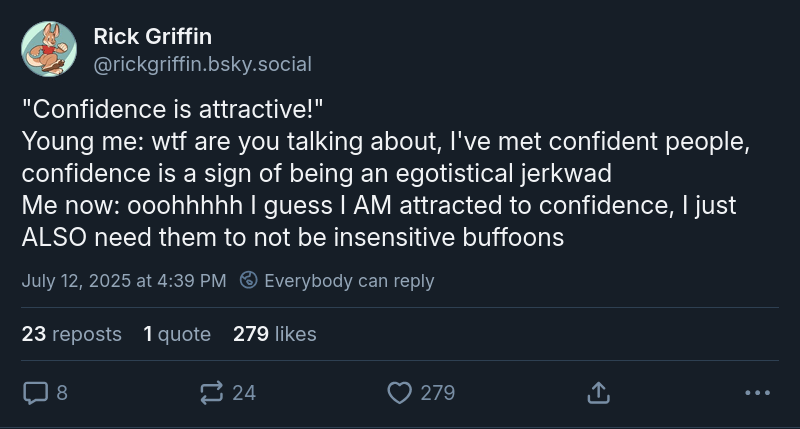Open Rick Griffin display name profile
This screenshot has height=429, width=800.
pyautogui.click(x=153, y=36)
